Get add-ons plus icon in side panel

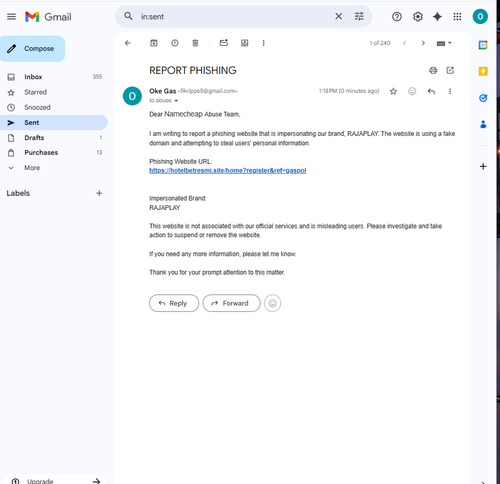point(483,166)
